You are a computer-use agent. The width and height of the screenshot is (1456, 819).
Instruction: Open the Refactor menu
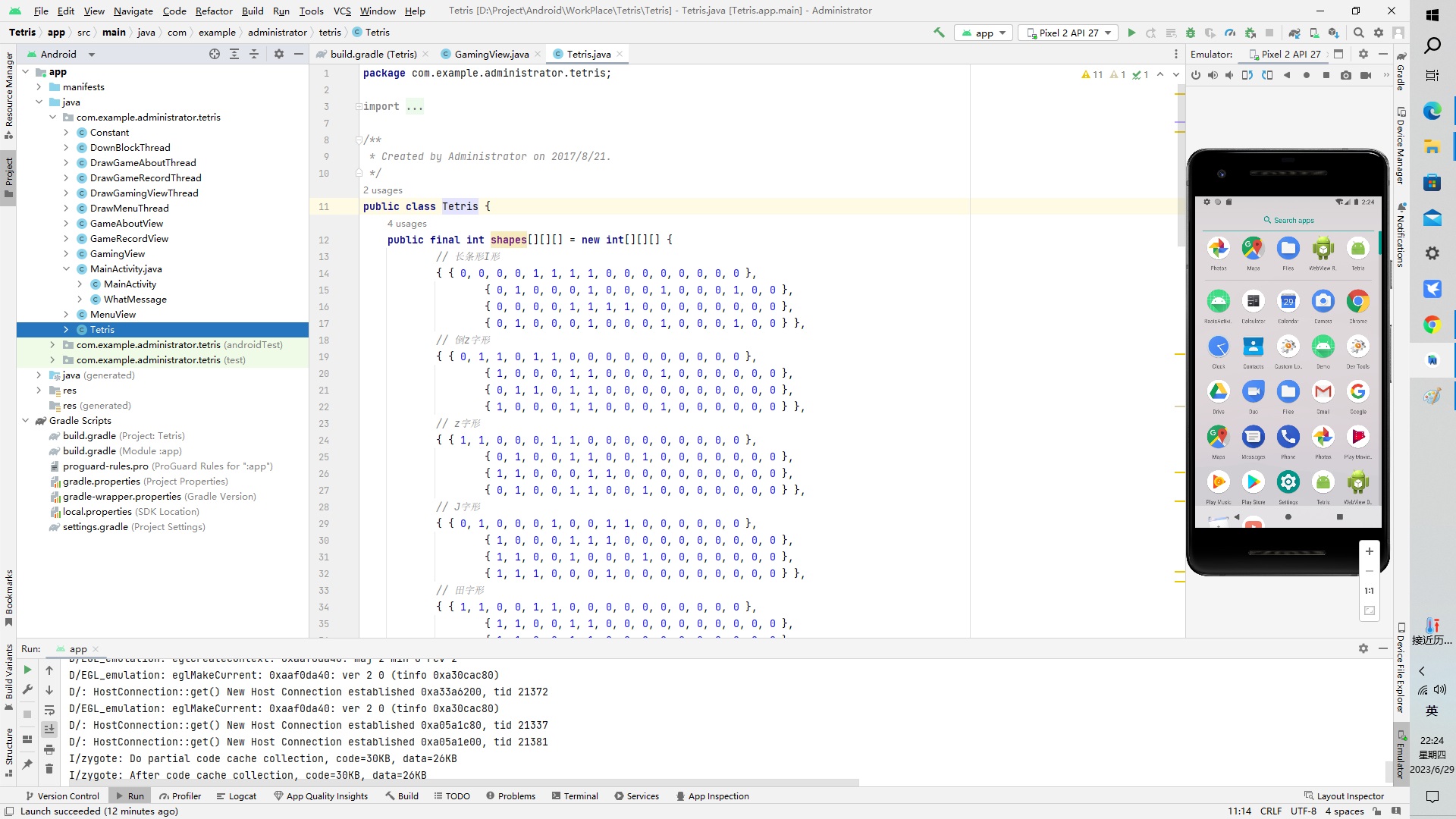(x=214, y=11)
